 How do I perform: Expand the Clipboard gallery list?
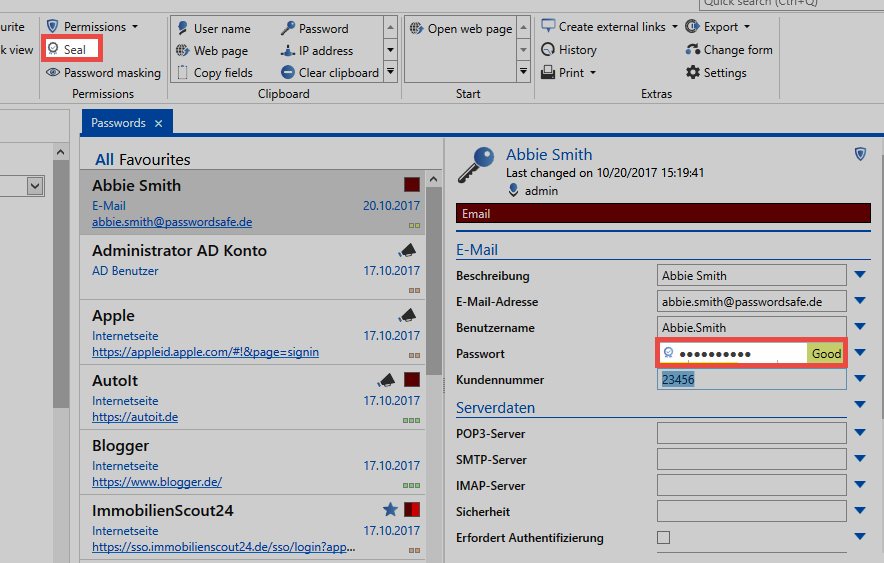[390, 72]
